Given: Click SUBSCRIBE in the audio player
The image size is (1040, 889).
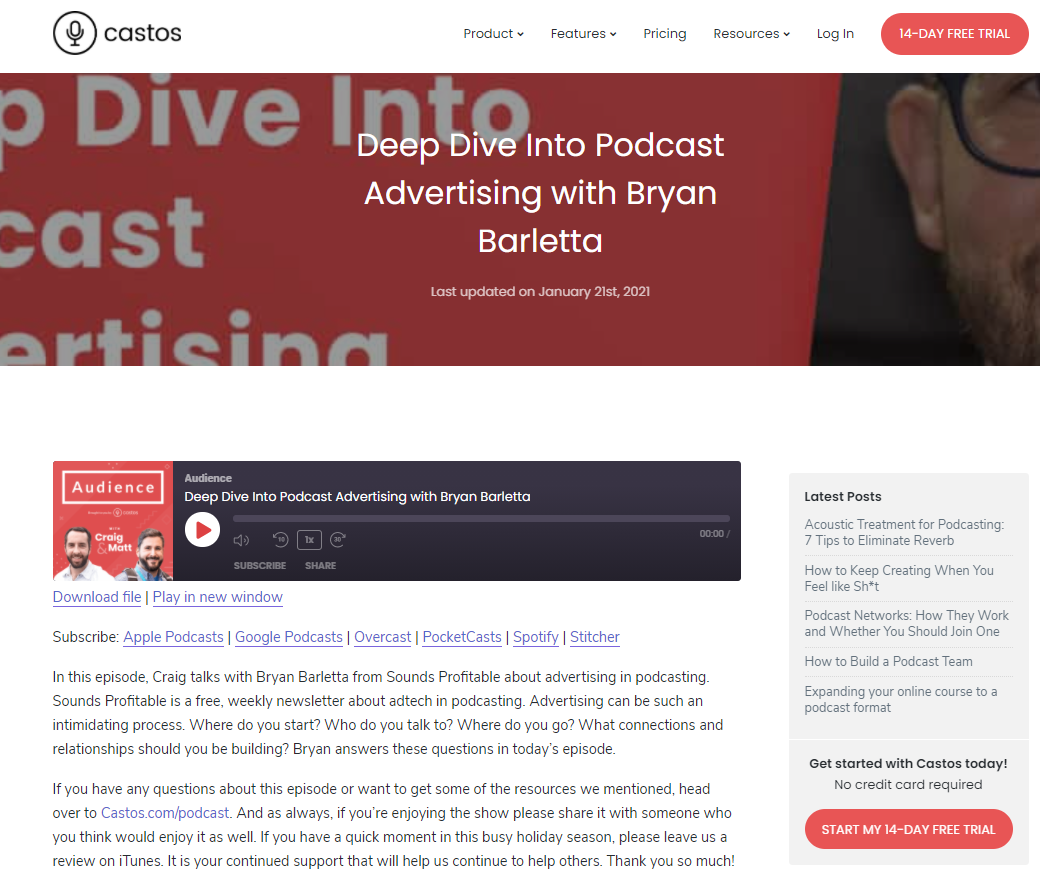Looking at the screenshot, I should point(260,565).
